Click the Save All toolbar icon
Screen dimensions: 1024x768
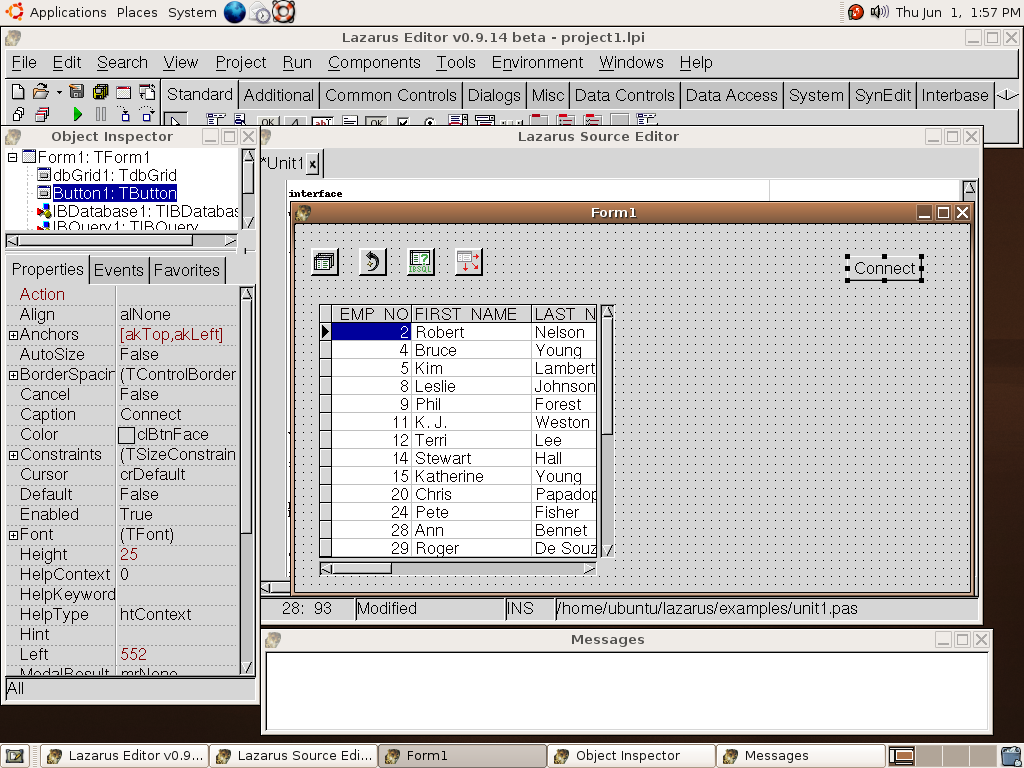pos(100,92)
